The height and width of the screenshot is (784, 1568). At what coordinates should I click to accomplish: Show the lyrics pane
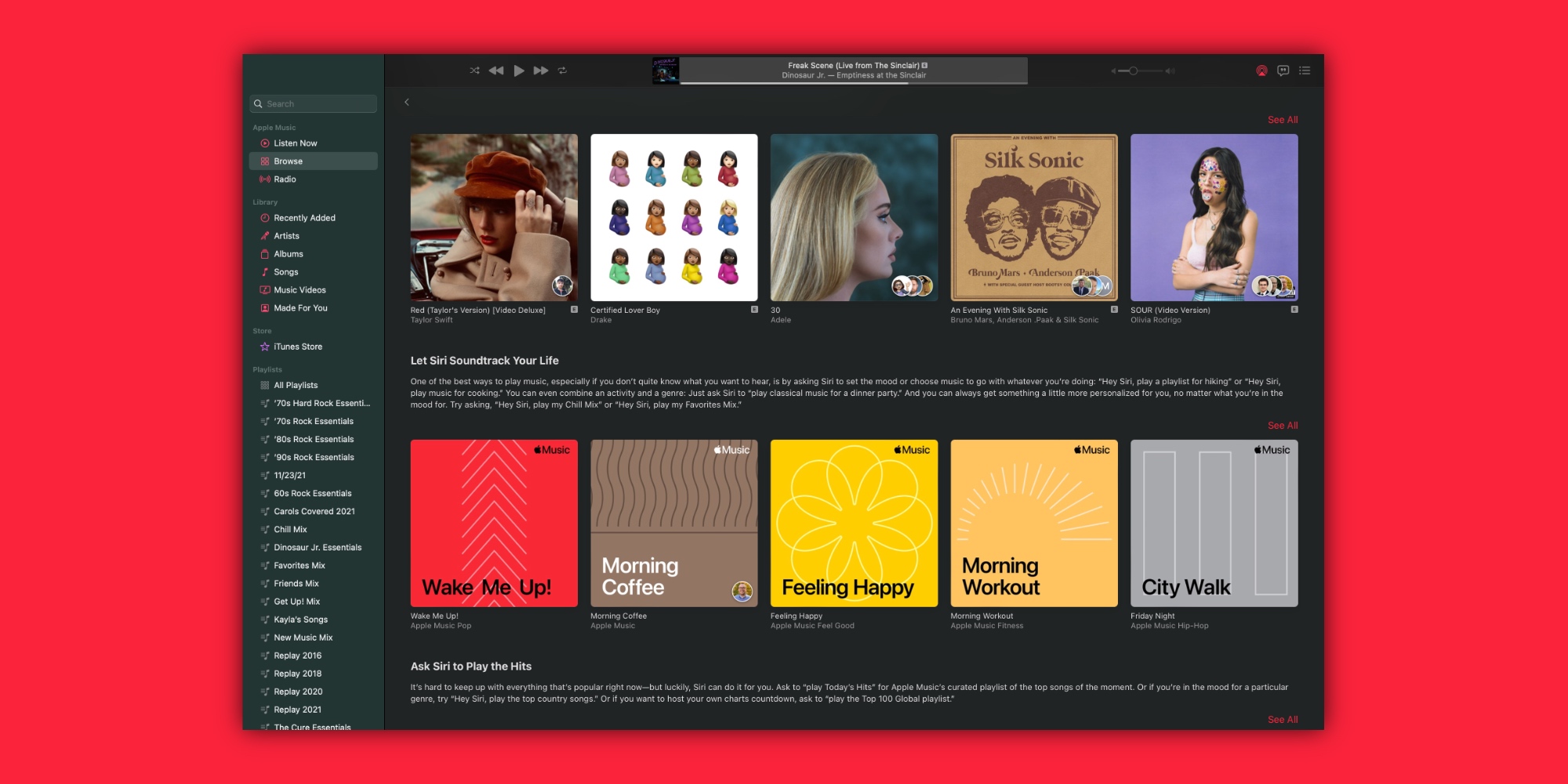click(x=1283, y=70)
